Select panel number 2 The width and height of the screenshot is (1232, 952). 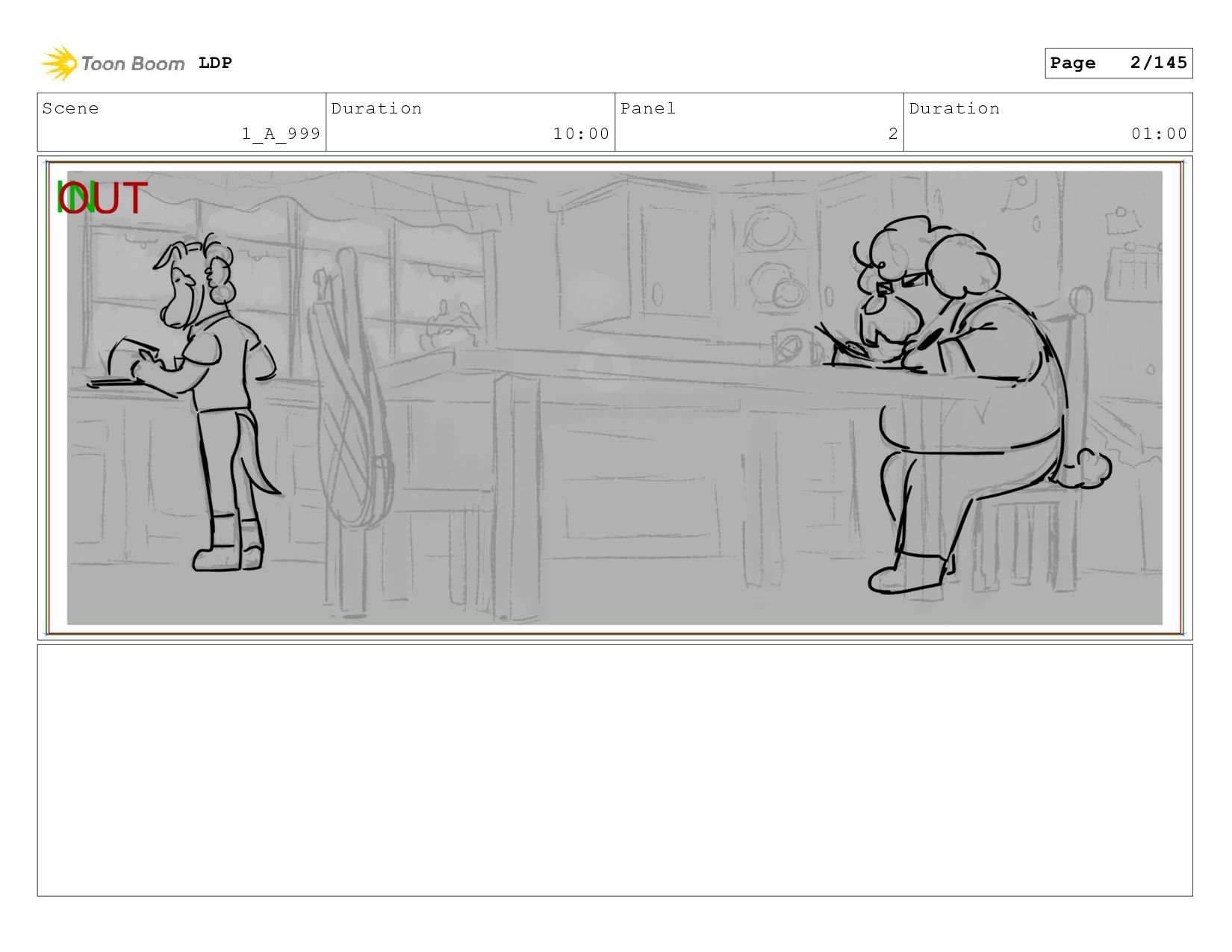coord(893,134)
